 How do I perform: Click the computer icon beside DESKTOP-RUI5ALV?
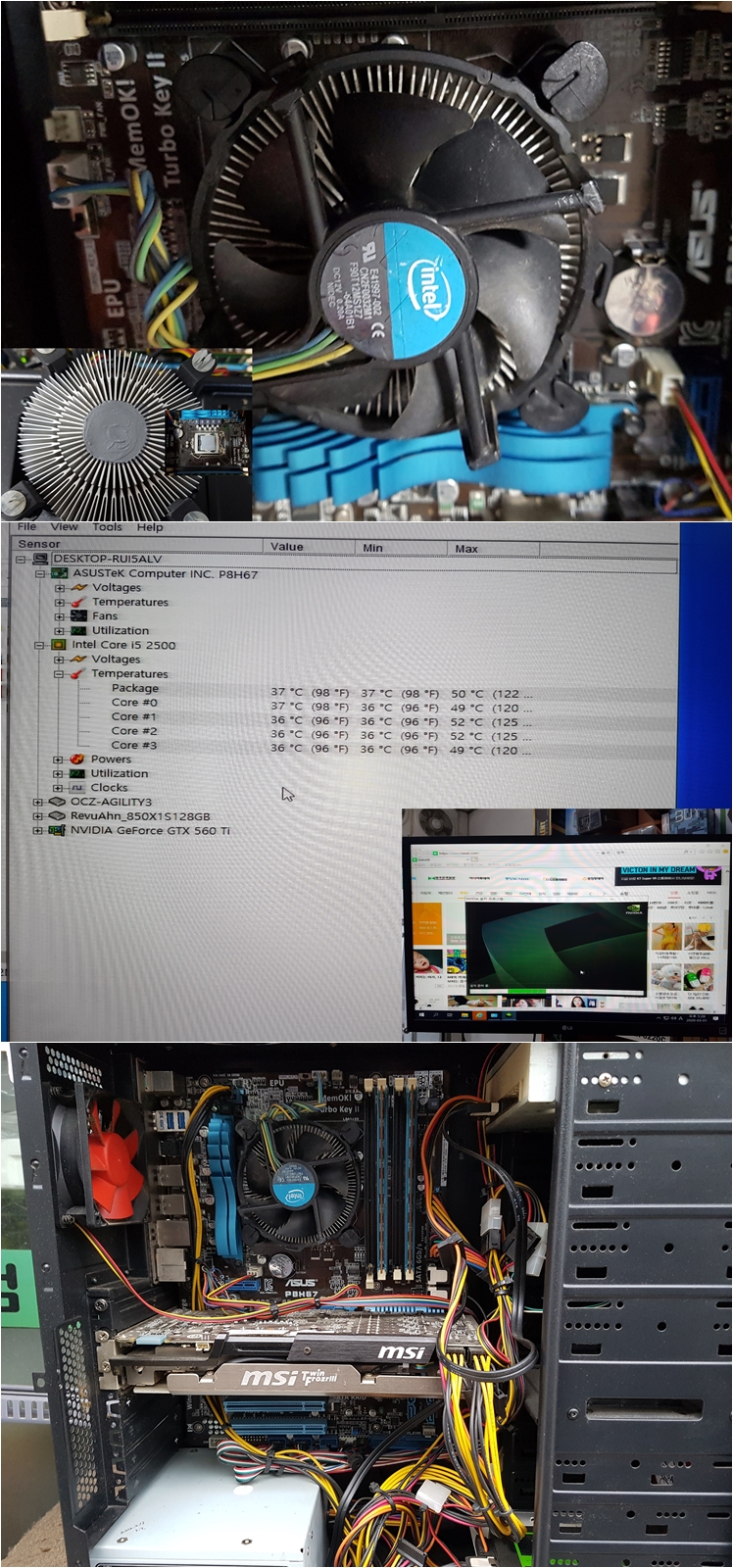coord(40,559)
